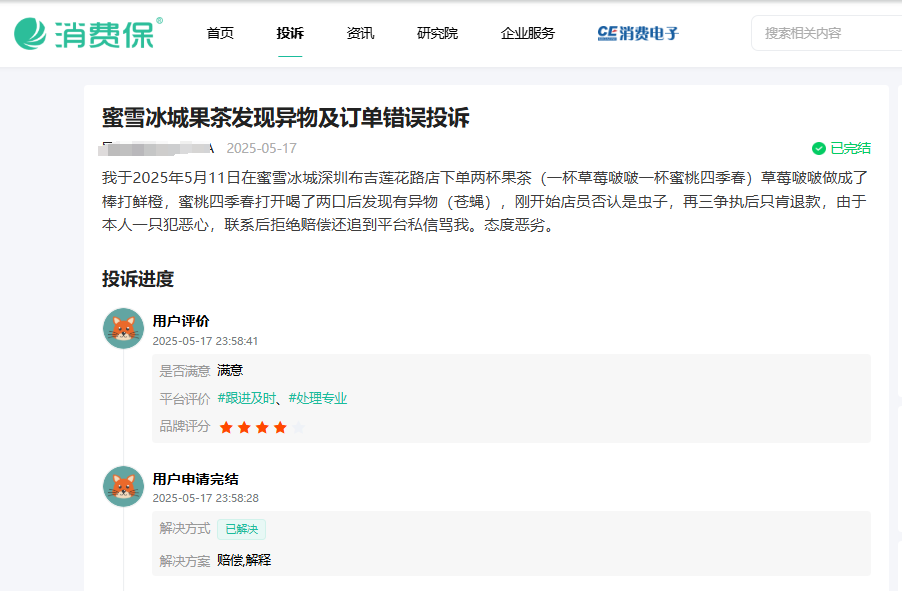Navigate to 企业服务
This screenshot has height=591, width=902.
(x=528, y=33)
